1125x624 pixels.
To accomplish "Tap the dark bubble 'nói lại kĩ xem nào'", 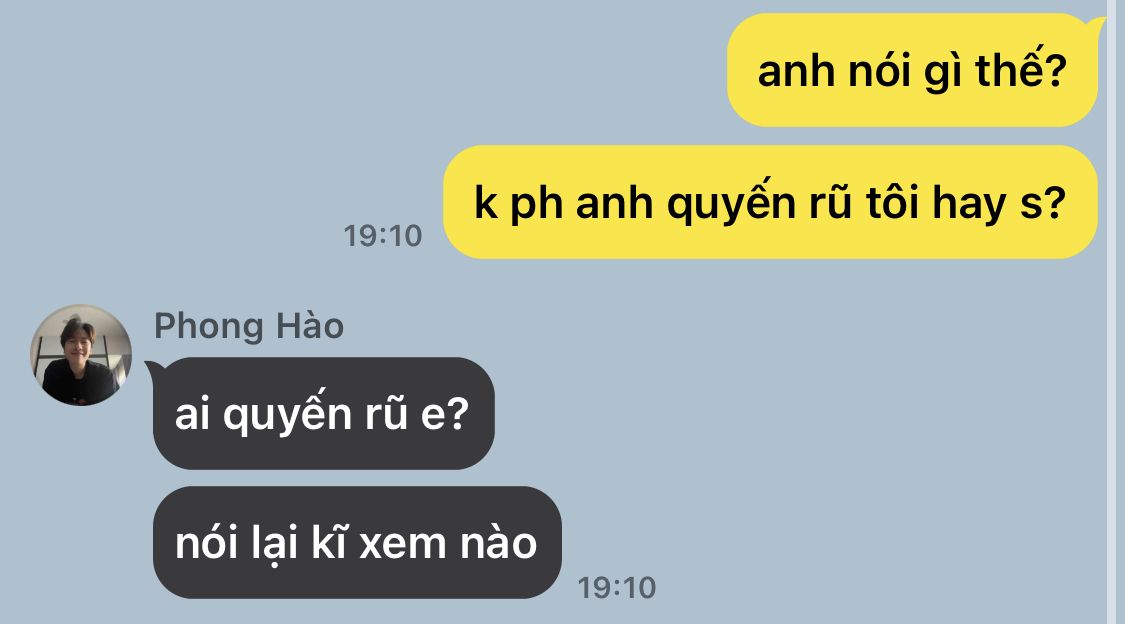I will pyautogui.click(x=357, y=542).
